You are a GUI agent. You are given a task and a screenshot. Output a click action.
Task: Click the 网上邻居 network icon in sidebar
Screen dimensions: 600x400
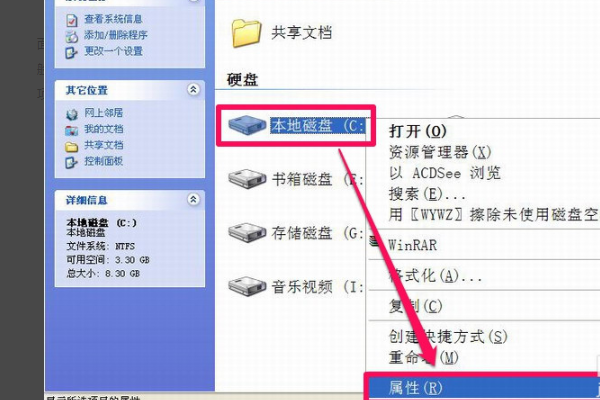click(x=72, y=114)
